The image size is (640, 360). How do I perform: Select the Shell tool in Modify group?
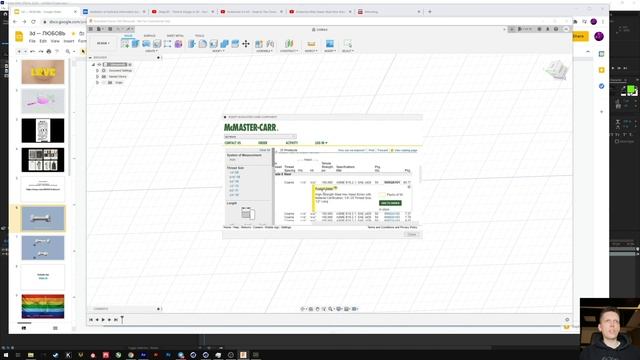click(213, 44)
